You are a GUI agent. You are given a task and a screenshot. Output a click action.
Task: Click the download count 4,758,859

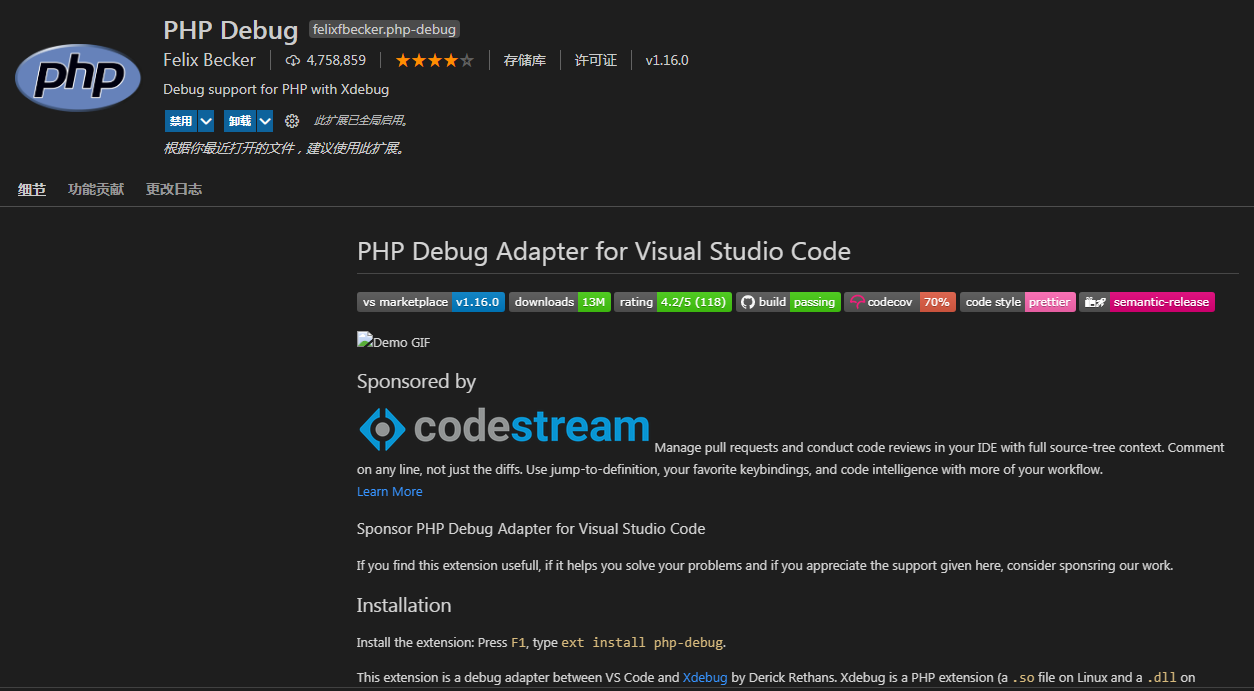point(336,60)
